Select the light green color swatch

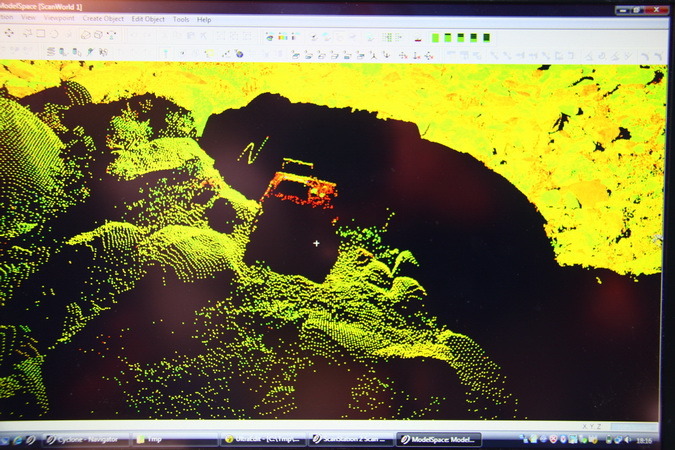[436, 38]
